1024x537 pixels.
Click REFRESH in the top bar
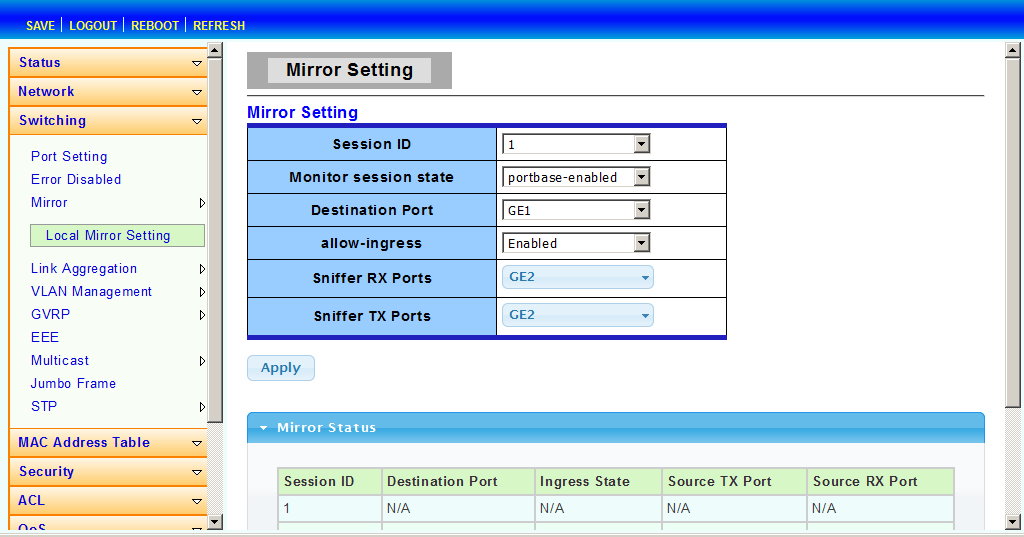[x=219, y=25]
